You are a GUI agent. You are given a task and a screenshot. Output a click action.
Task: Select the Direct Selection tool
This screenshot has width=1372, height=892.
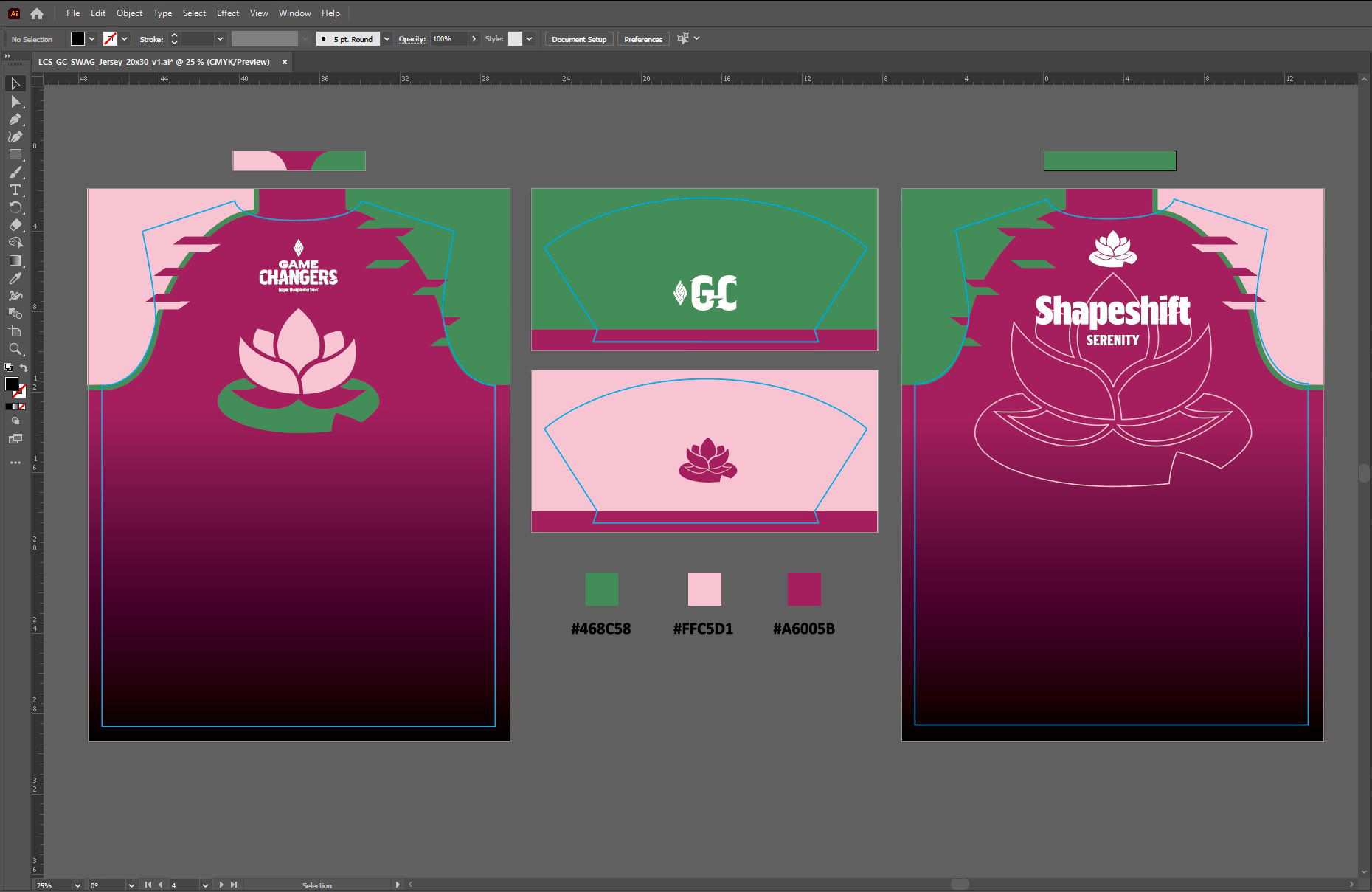coord(15,101)
